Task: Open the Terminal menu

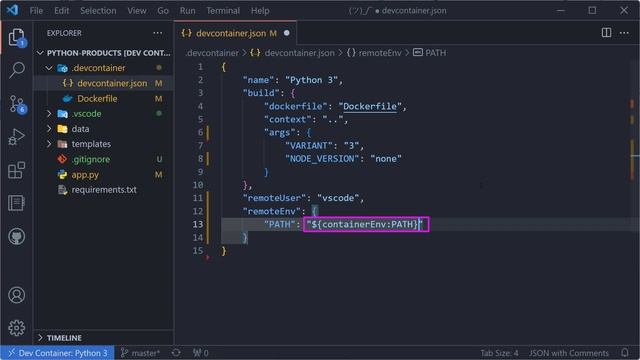Action: click(222, 11)
